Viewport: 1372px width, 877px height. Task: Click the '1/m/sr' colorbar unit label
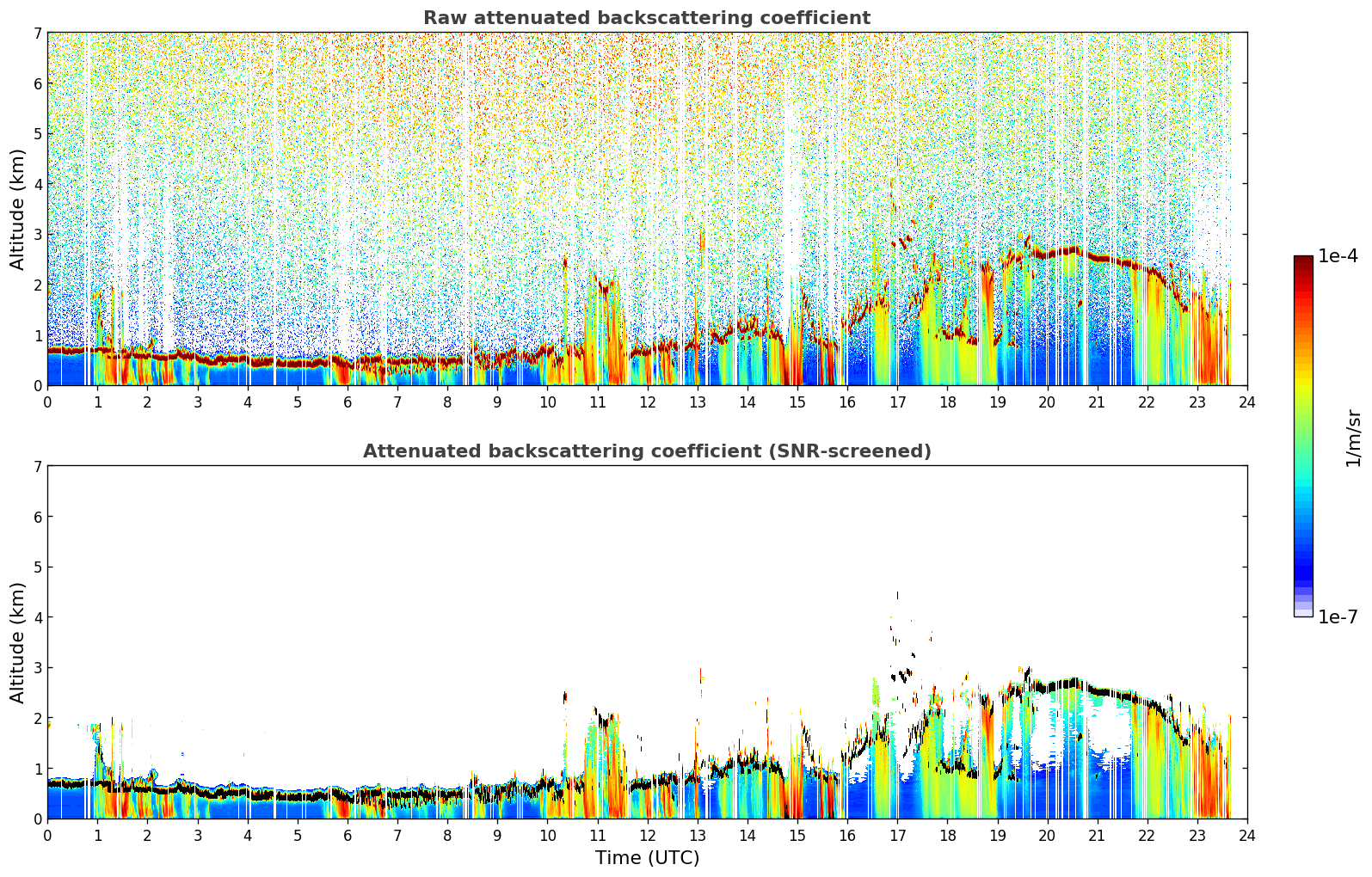[1353, 437]
